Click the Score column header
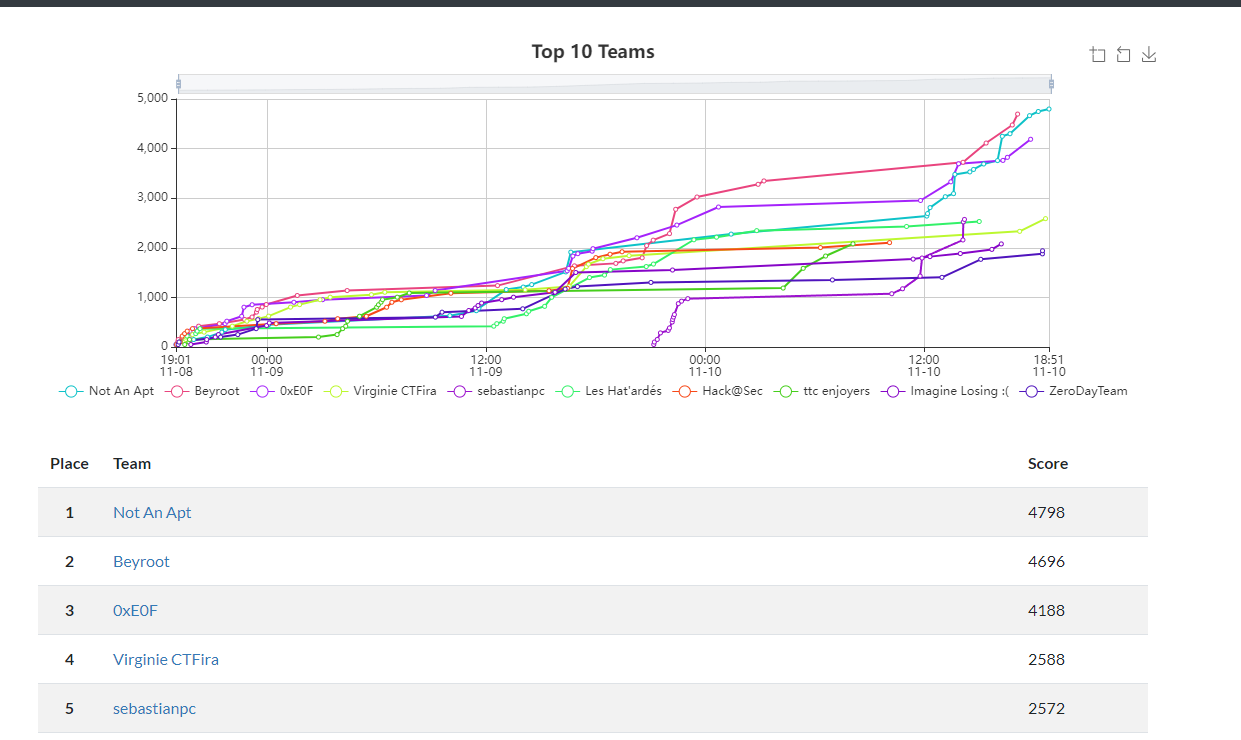Viewport: 1241px width, 740px height. tap(1047, 463)
